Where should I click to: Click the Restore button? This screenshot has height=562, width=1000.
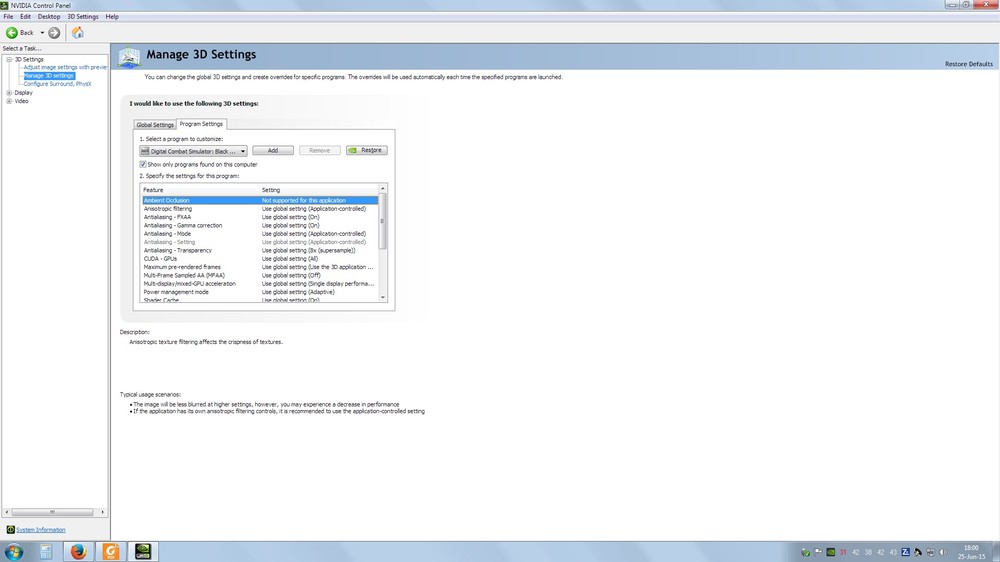(367, 151)
